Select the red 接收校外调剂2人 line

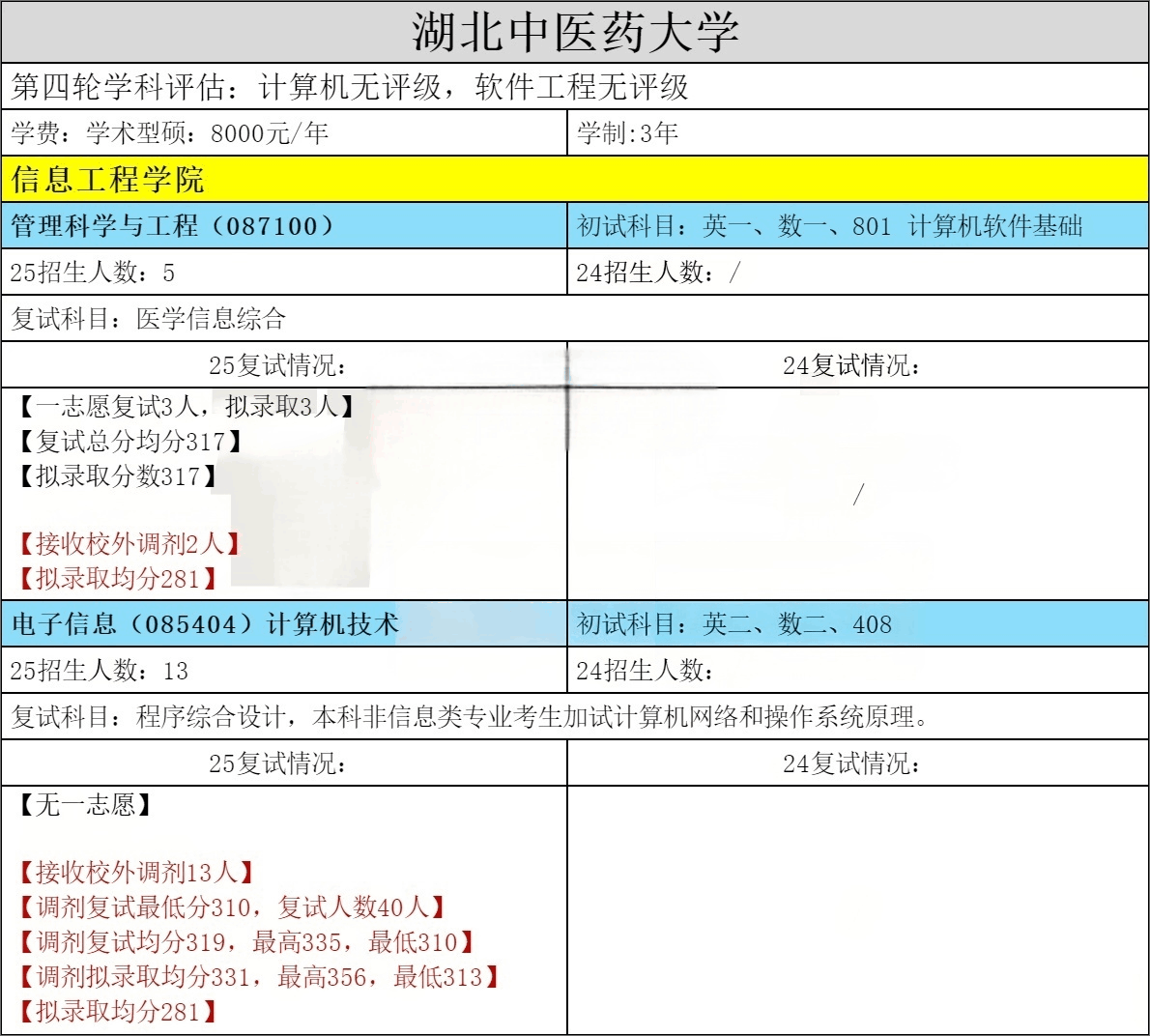tap(129, 544)
